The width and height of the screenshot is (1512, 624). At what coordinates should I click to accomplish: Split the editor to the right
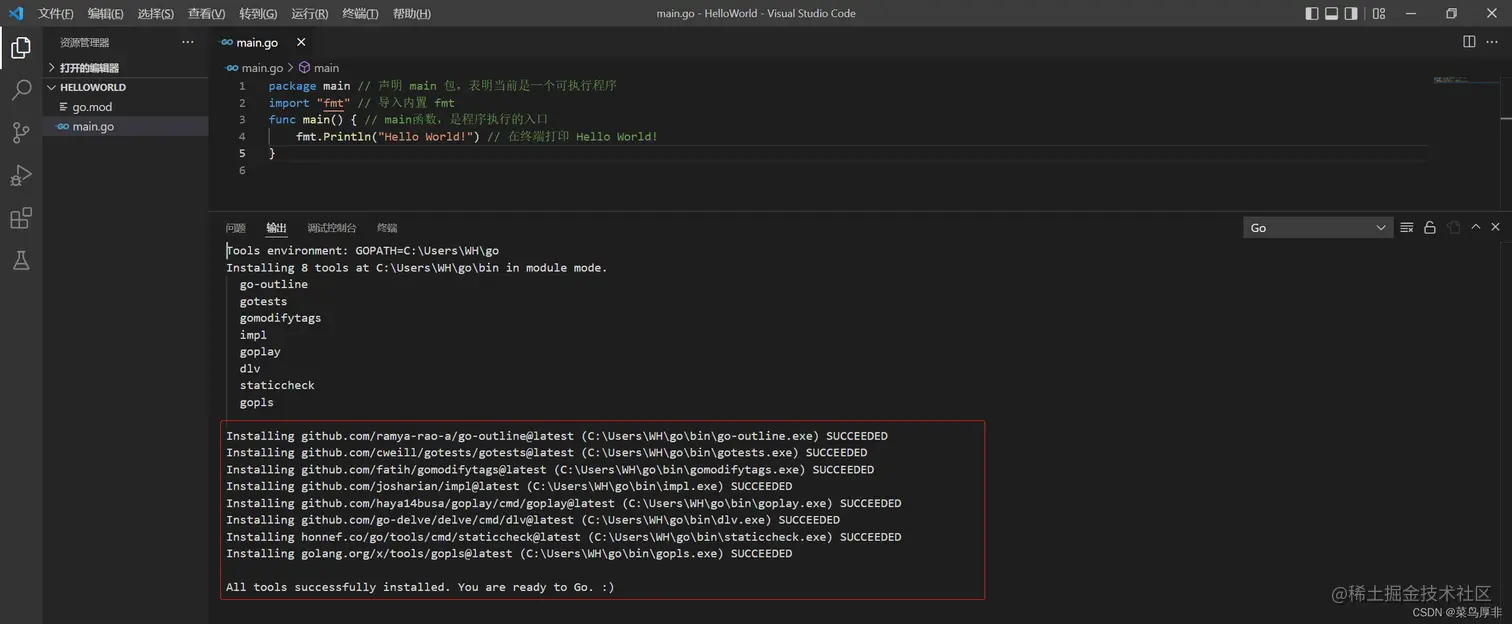point(1469,42)
